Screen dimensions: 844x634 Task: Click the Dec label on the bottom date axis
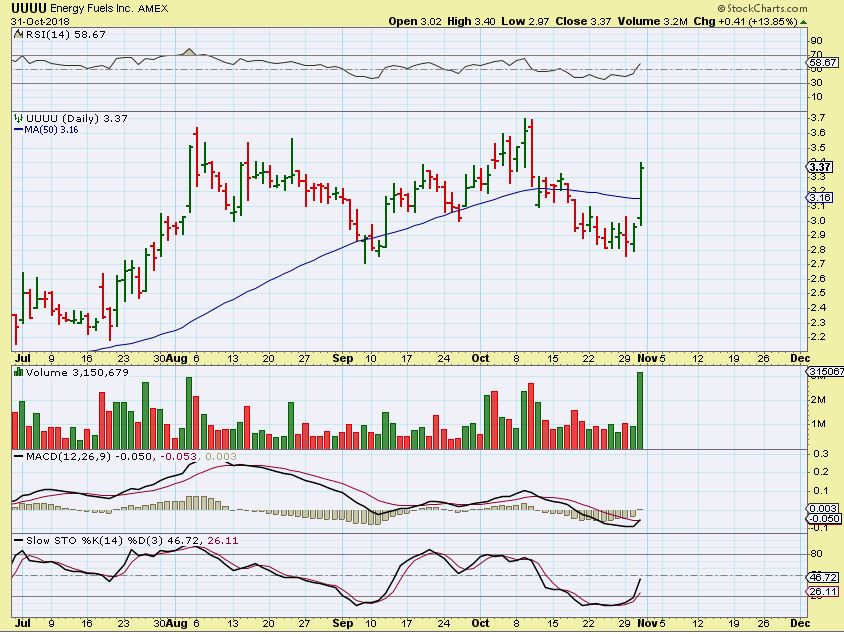point(800,623)
